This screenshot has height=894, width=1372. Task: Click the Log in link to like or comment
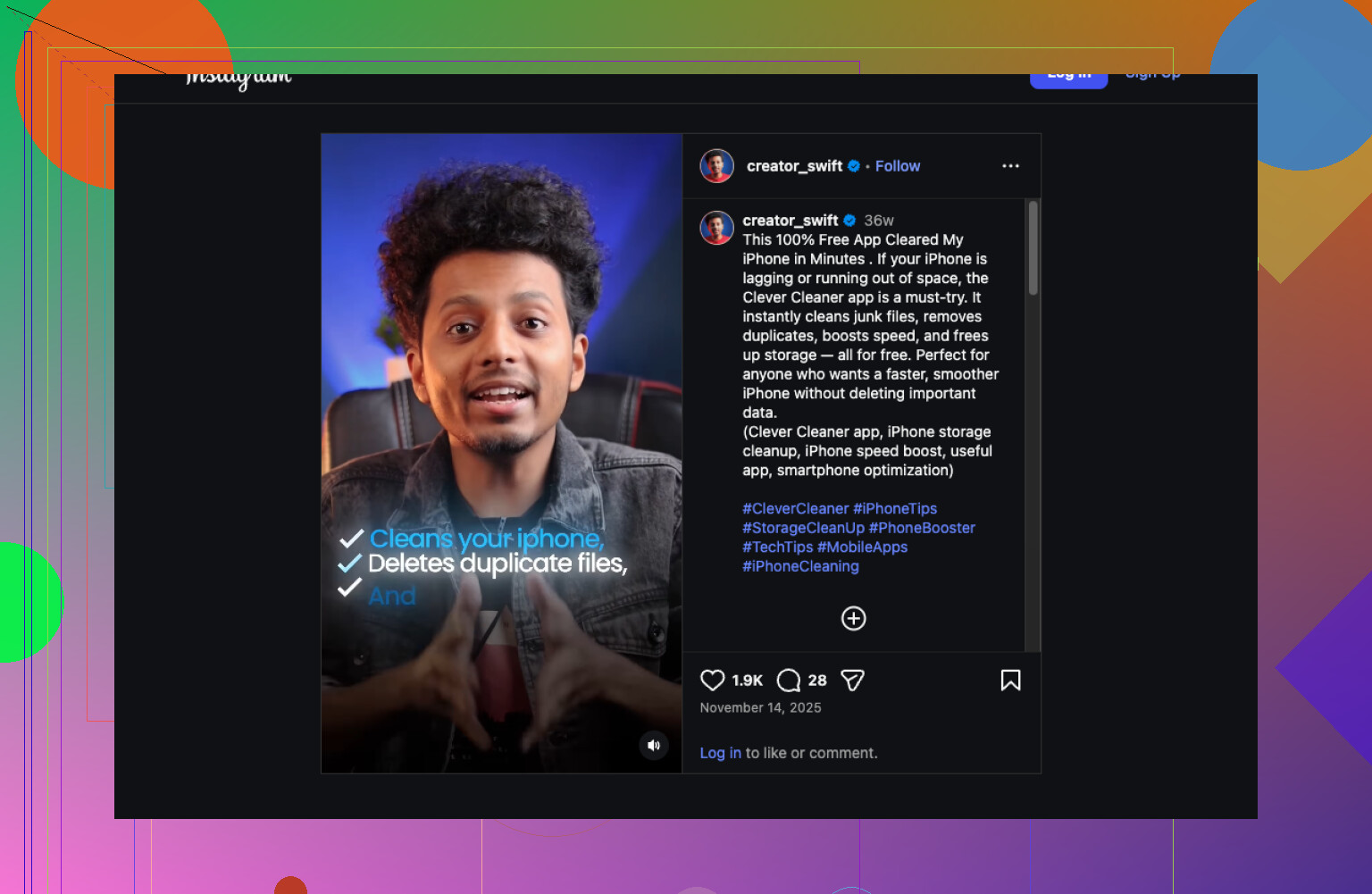[720, 753]
